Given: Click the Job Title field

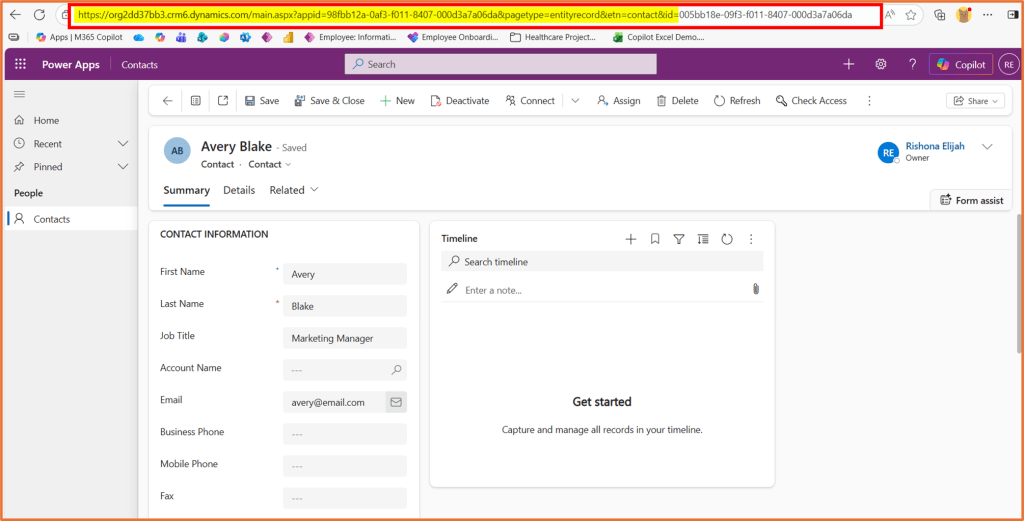Looking at the screenshot, I should tap(345, 338).
